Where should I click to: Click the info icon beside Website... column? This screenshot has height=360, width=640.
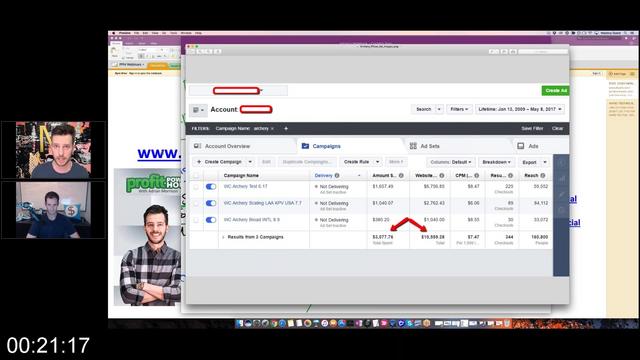tap(442, 176)
